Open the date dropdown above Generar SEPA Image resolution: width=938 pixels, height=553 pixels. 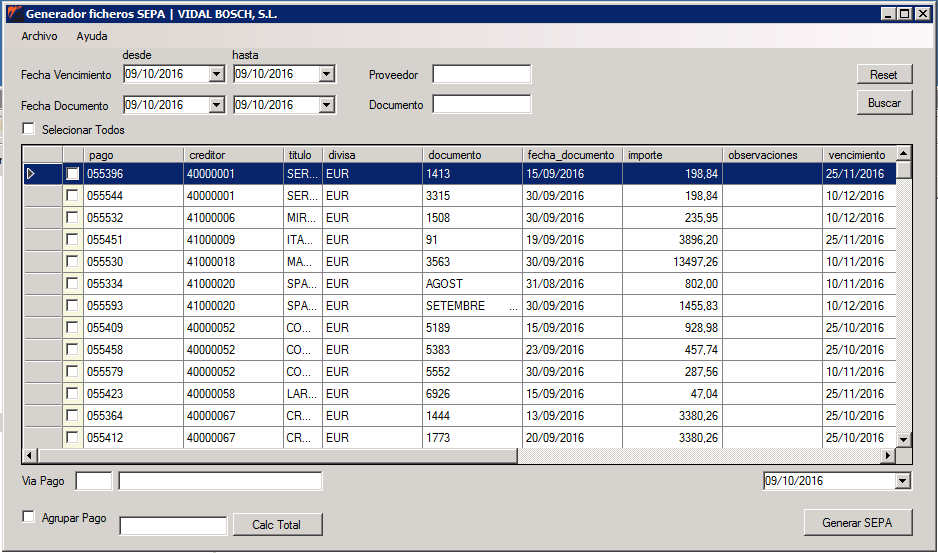pyautogui.click(x=903, y=481)
